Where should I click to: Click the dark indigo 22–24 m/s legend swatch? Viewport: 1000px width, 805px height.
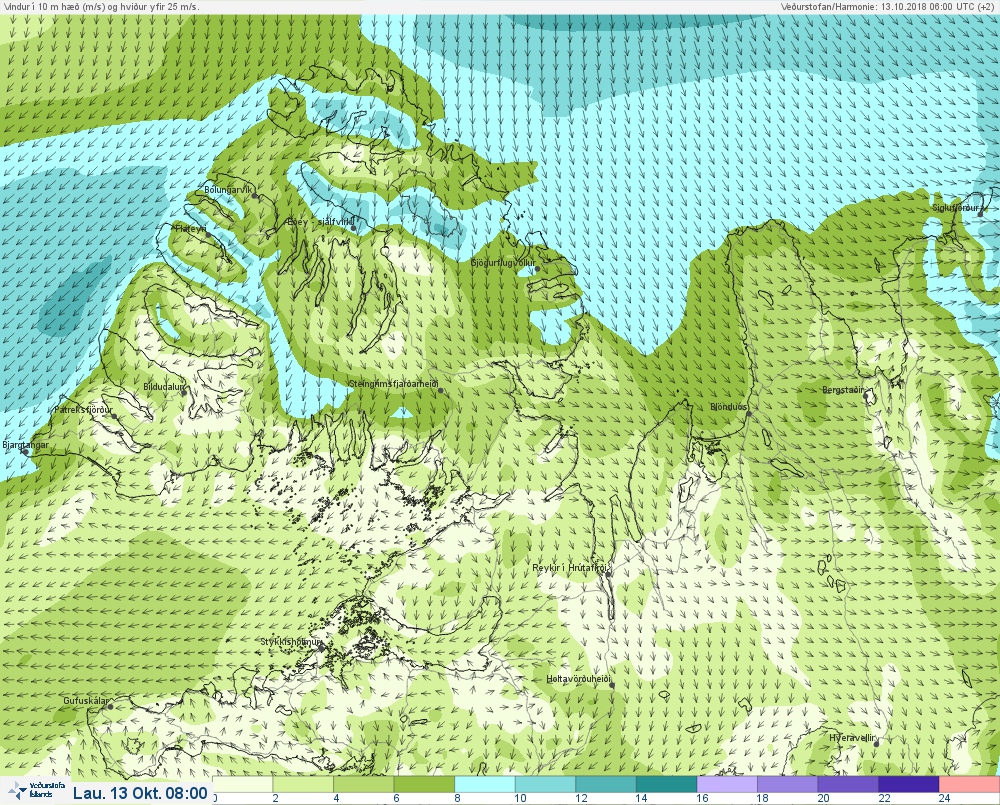[x=909, y=784]
